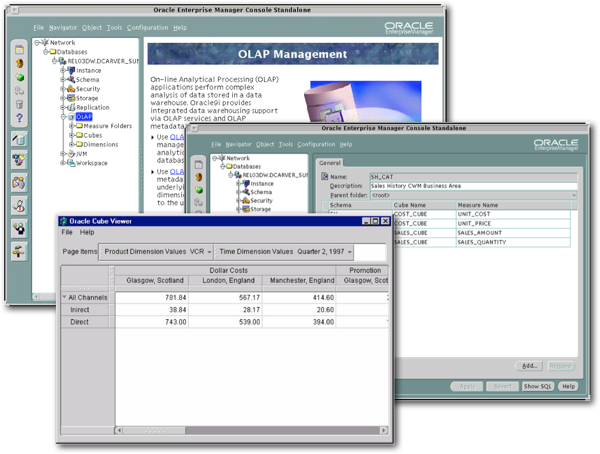The image size is (600, 454).
Task: Select the General tab
Action: (329, 163)
